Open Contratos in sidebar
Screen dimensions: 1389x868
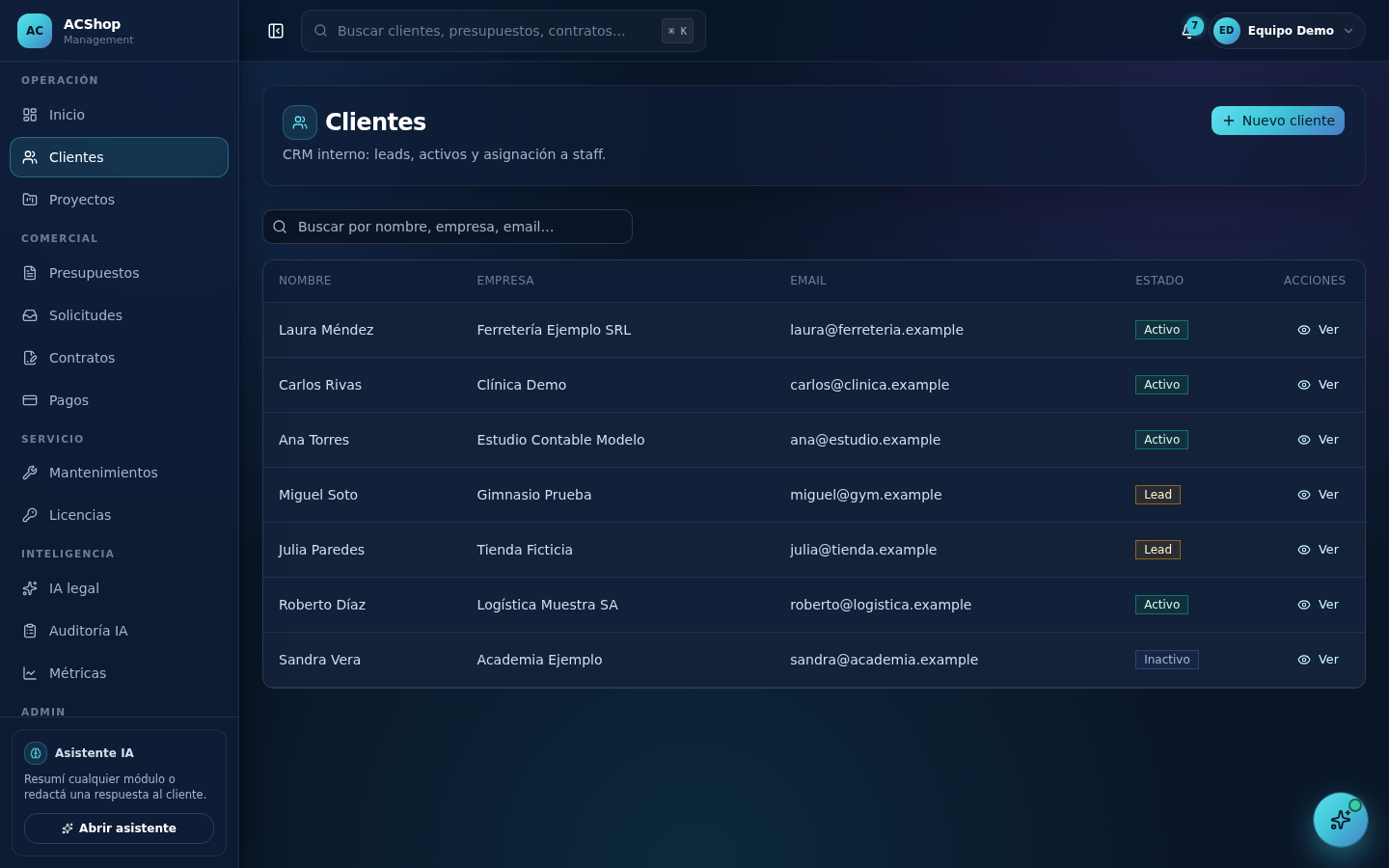pos(119,358)
